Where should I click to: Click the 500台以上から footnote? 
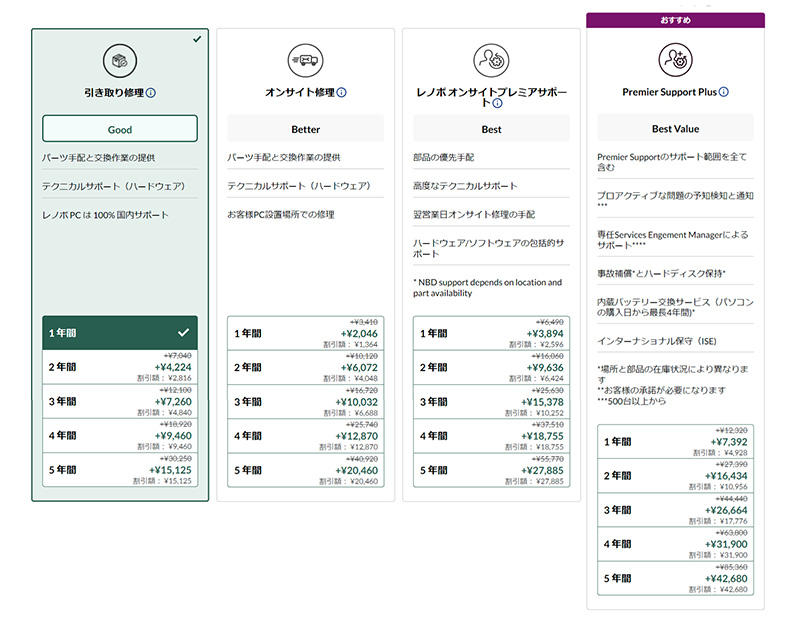click(x=632, y=401)
